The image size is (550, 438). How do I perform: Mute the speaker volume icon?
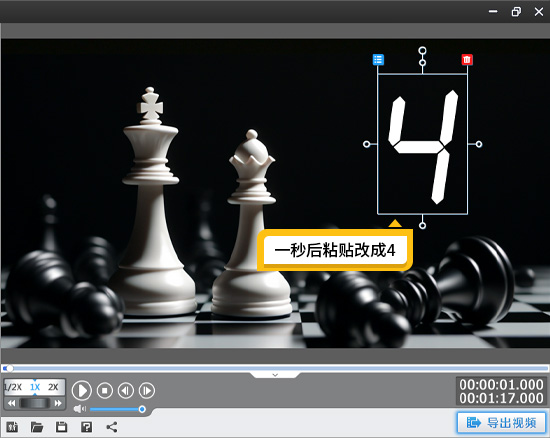80,409
